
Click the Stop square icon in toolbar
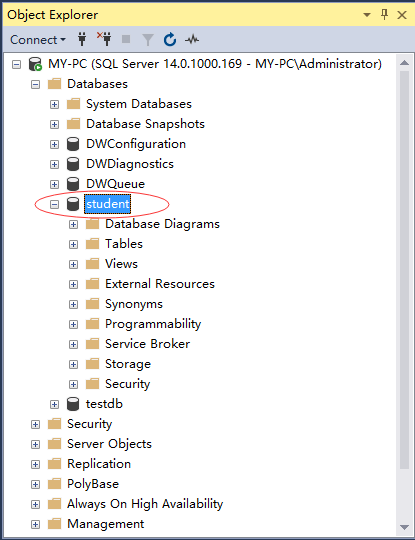[x=126, y=39]
